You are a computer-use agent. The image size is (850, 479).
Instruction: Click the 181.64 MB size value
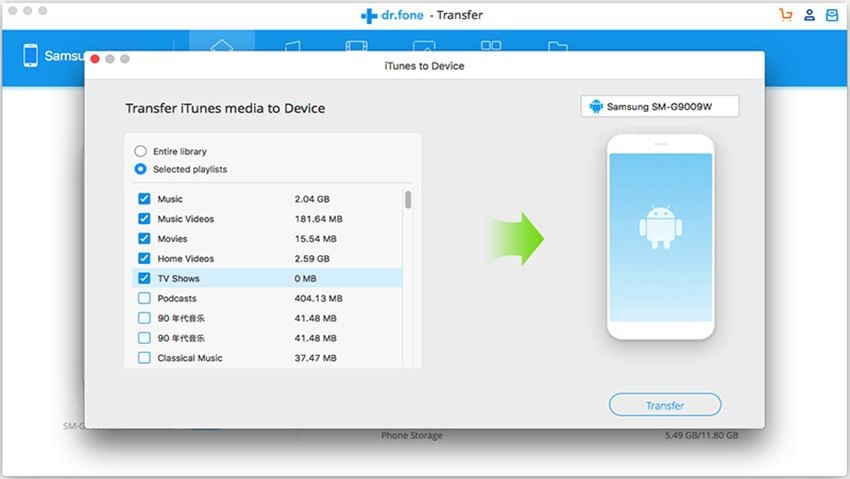point(318,219)
